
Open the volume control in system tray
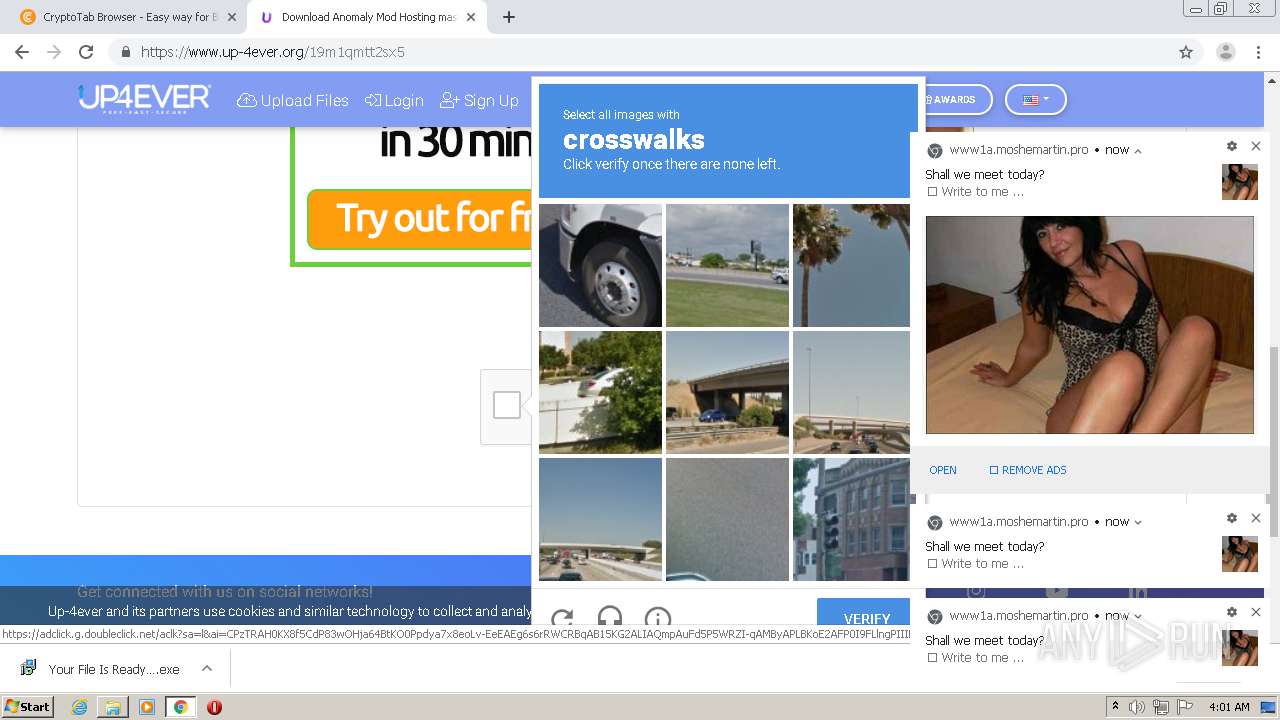point(1137,707)
